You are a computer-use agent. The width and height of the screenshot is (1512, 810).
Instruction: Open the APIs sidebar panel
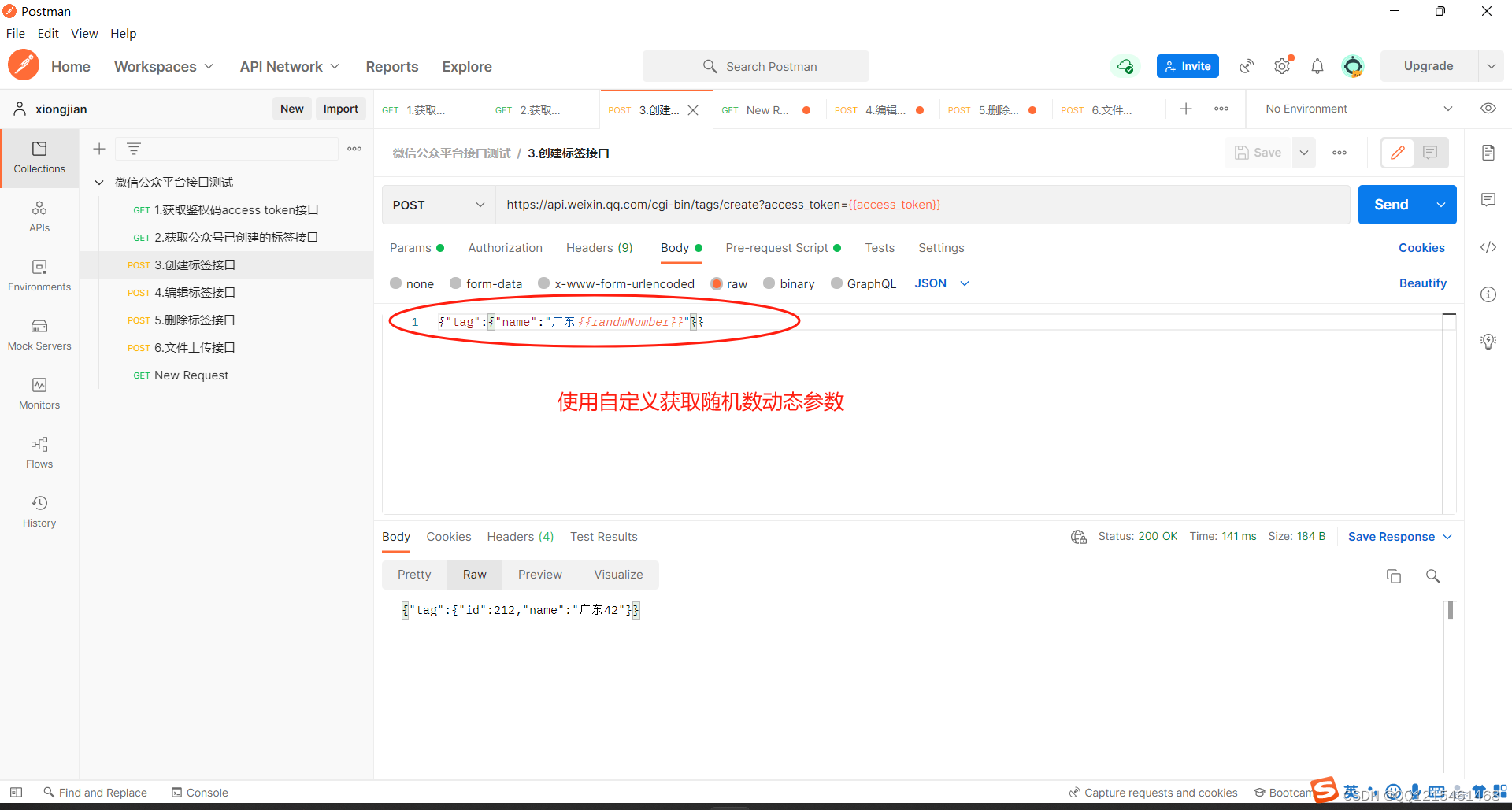click(39, 216)
